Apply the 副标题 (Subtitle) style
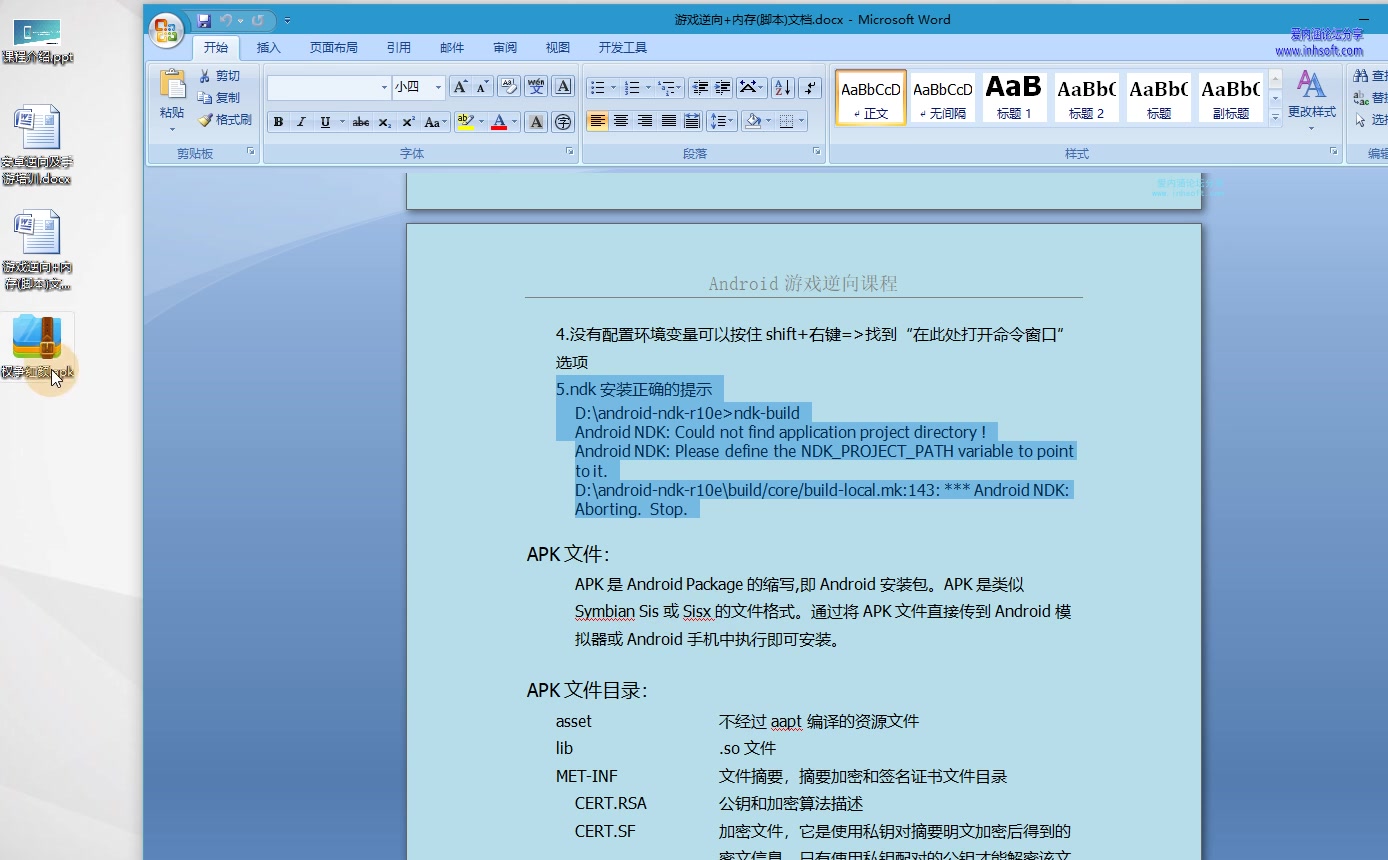 pos(1231,97)
